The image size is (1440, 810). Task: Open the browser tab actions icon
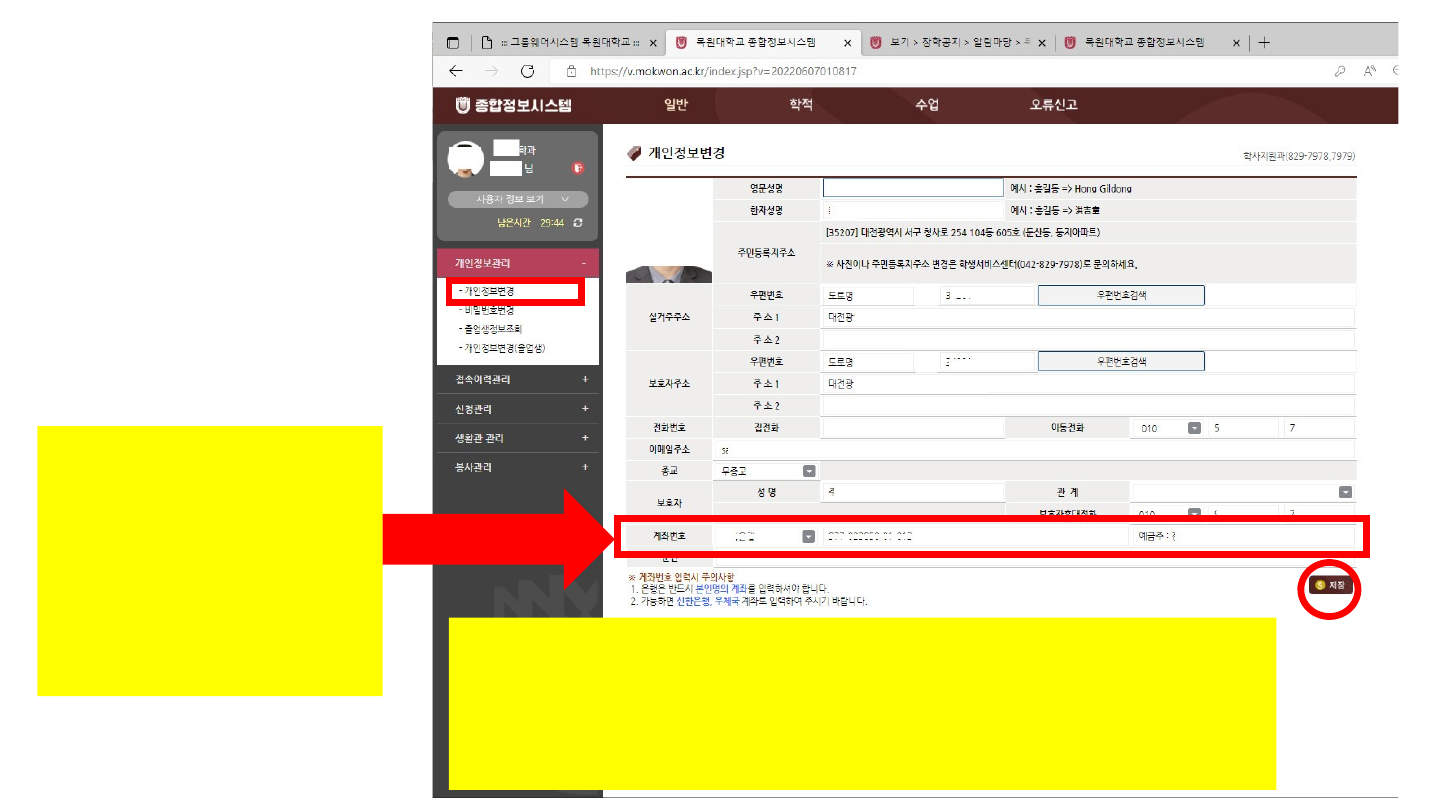click(x=453, y=43)
